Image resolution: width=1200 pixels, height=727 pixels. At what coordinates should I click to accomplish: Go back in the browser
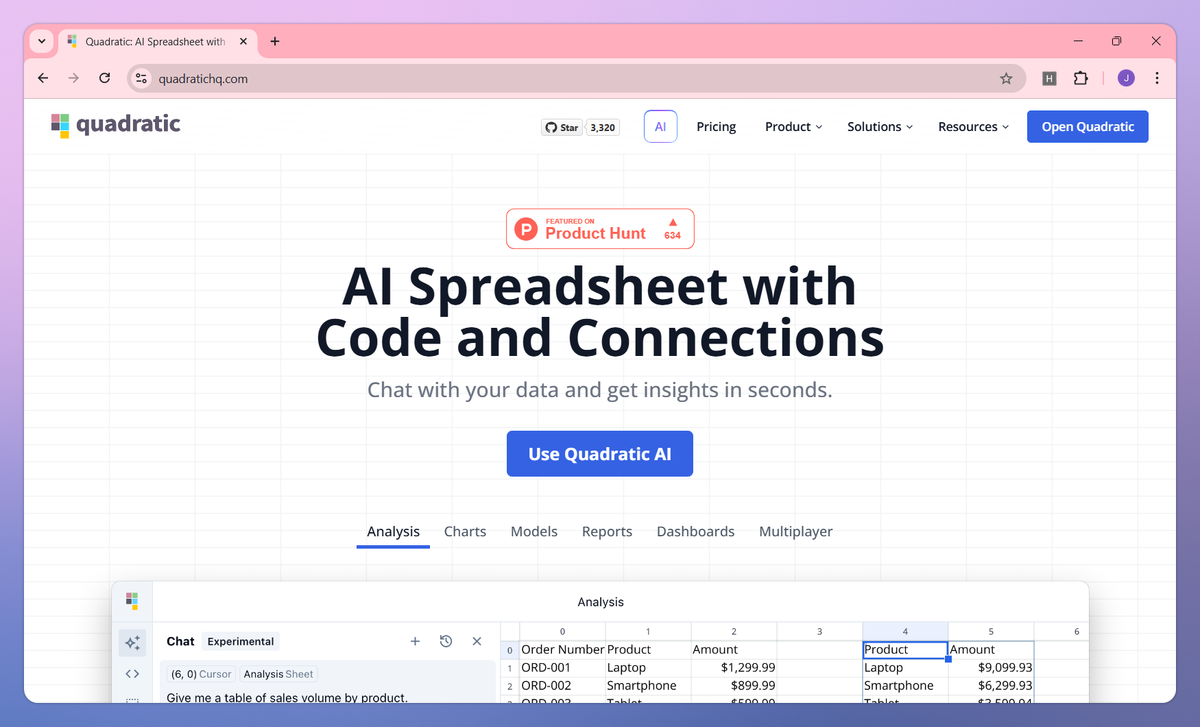point(43,78)
